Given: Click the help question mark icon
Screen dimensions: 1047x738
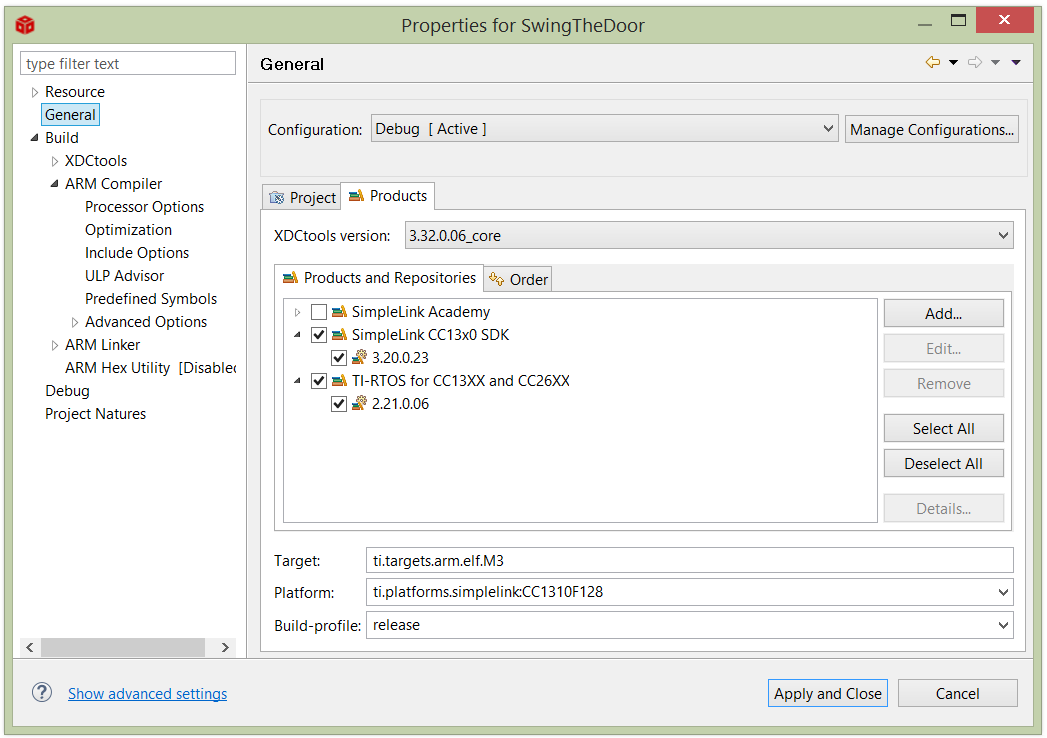Looking at the screenshot, I should click(41, 693).
